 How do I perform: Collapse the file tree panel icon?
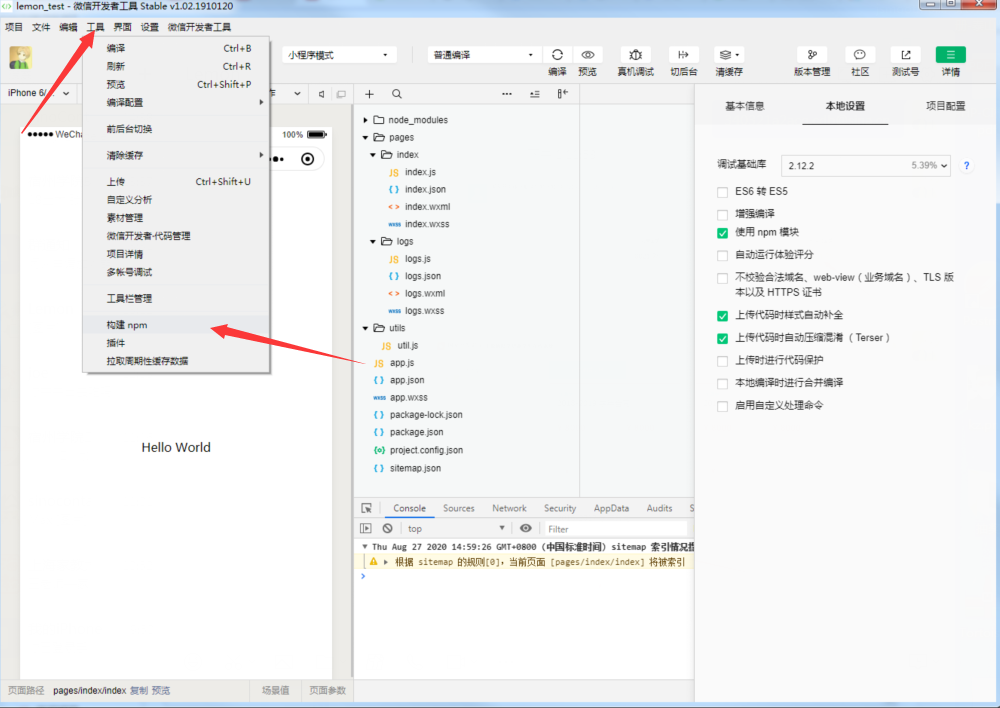point(562,94)
